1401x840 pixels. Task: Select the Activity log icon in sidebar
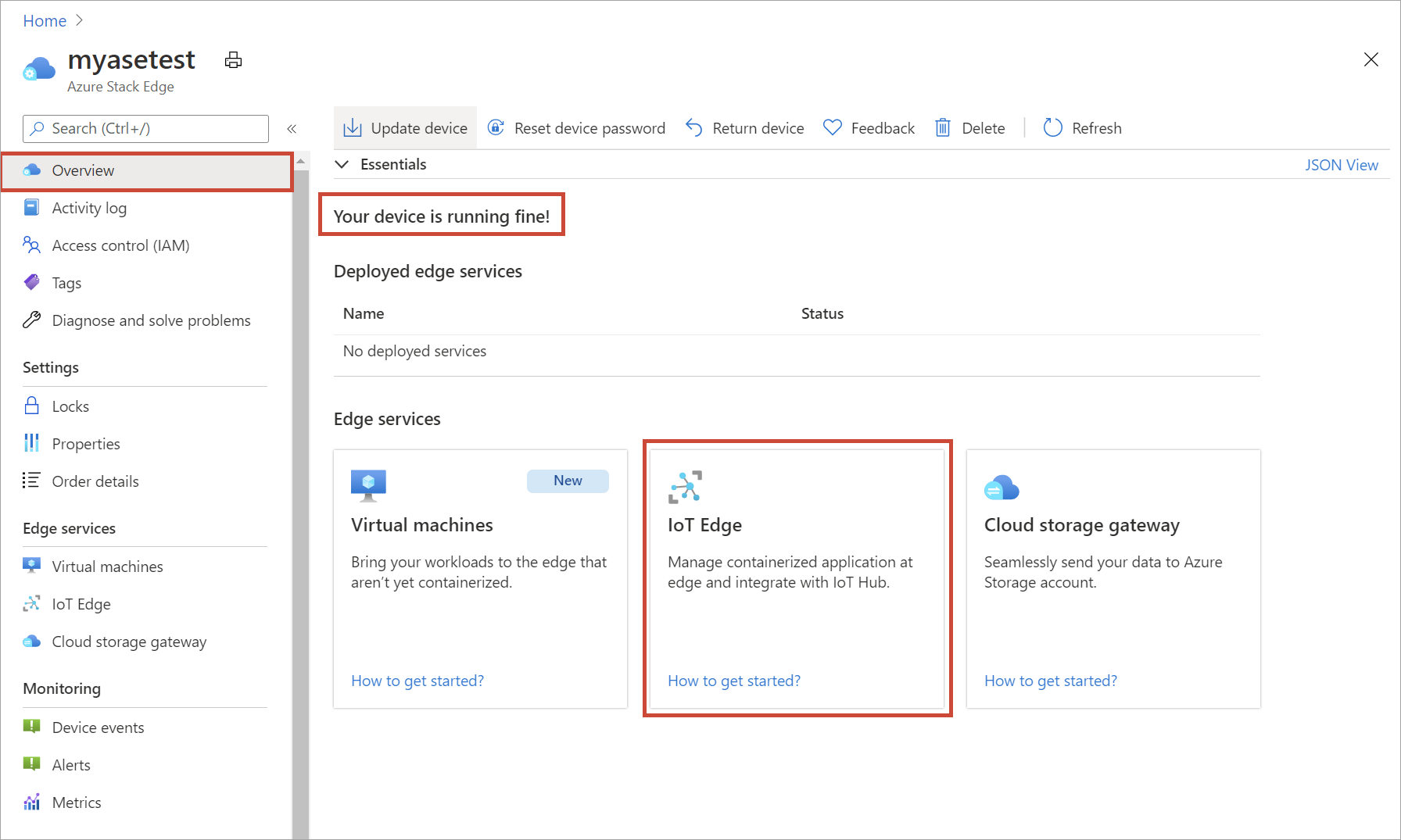tap(31, 207)
